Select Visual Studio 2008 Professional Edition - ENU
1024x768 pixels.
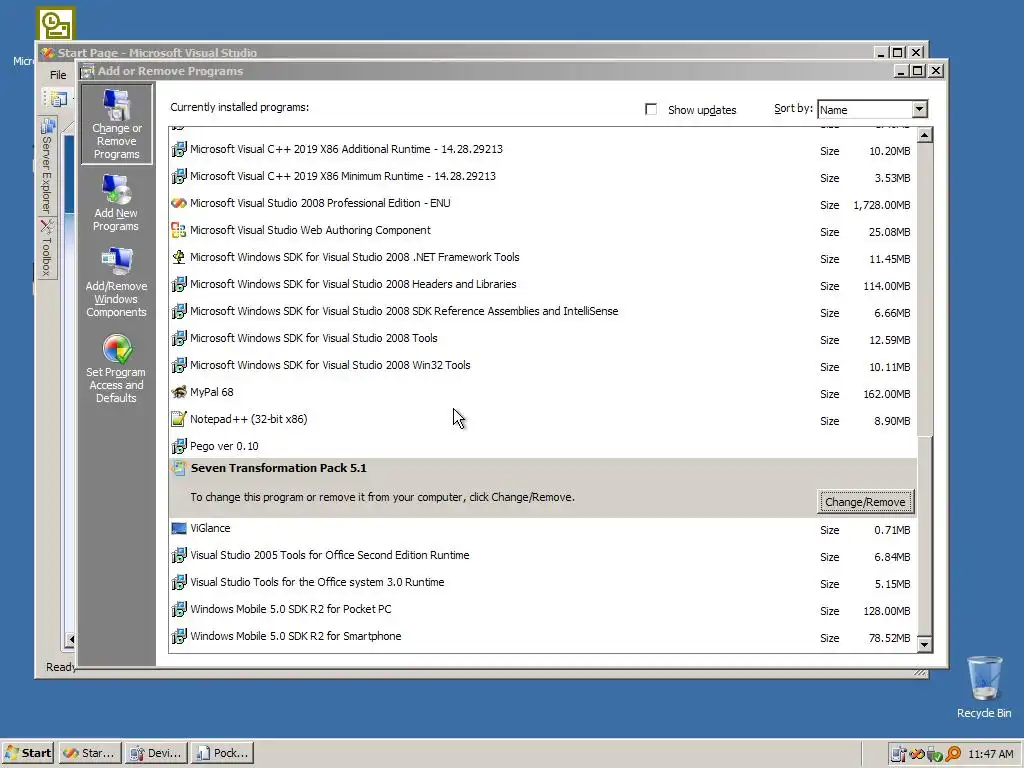(x=542, y=204)
